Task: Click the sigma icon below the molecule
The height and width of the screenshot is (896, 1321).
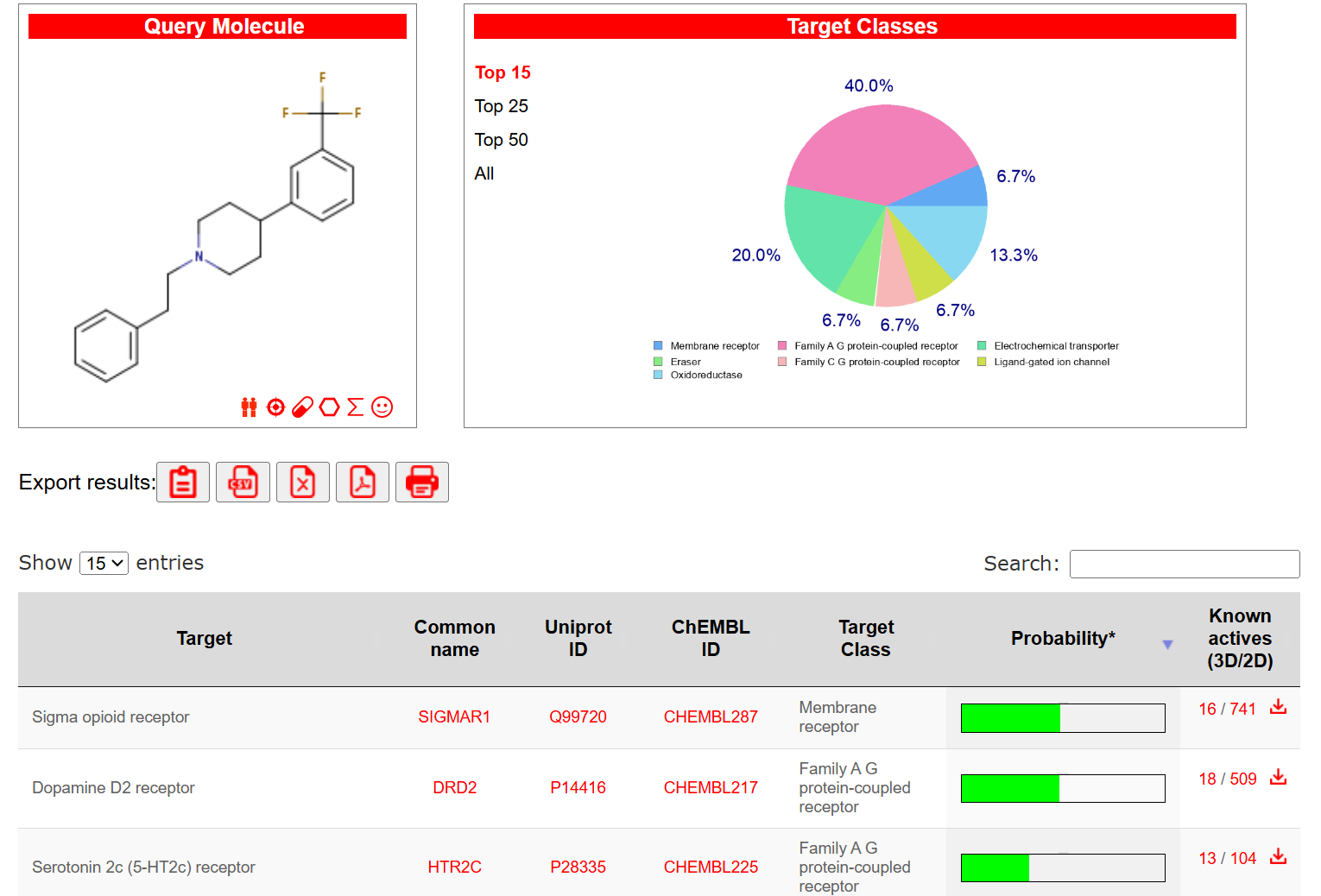Action: click(355, 407)
